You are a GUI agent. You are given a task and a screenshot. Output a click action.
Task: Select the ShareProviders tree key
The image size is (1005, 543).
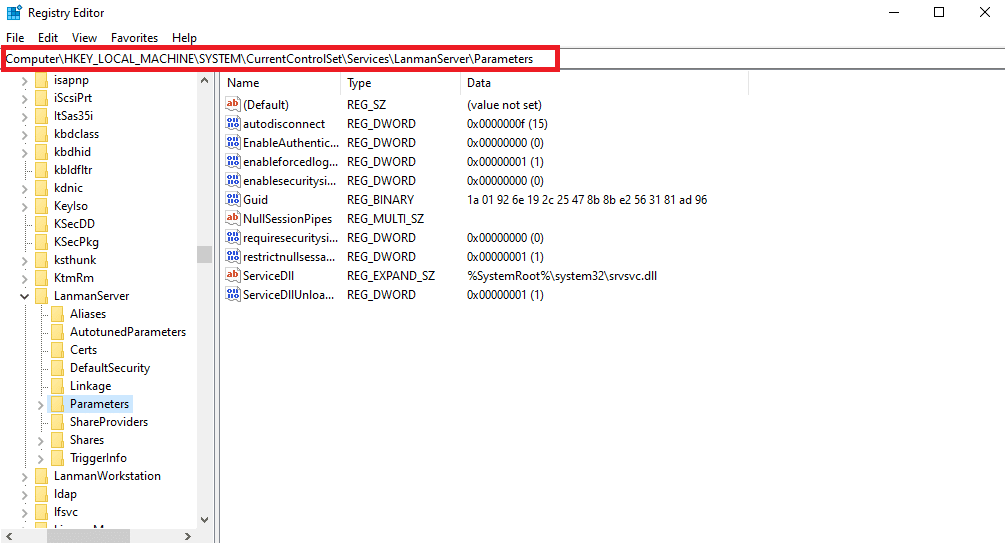point(109,422)
